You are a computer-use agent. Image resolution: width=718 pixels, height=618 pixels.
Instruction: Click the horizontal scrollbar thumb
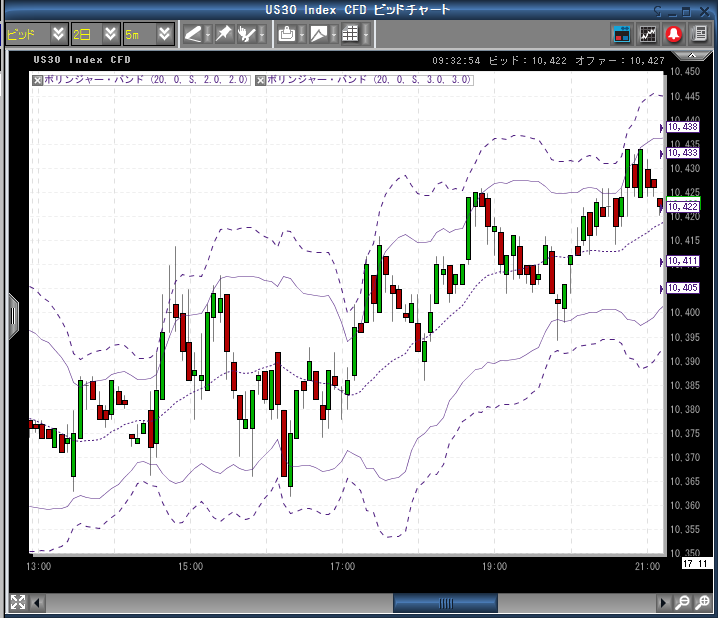coord(445,603)
